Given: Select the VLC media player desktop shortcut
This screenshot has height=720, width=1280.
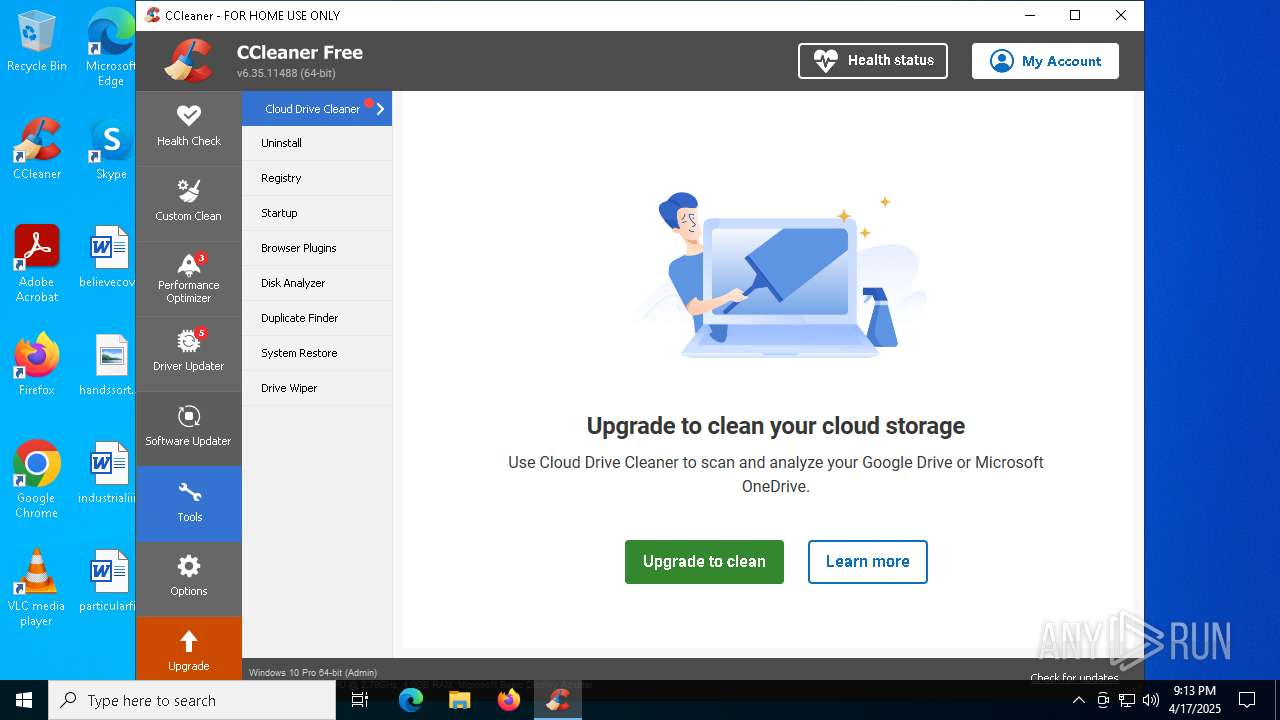Looking at the screenshot, I should click(x=37, y=587).
